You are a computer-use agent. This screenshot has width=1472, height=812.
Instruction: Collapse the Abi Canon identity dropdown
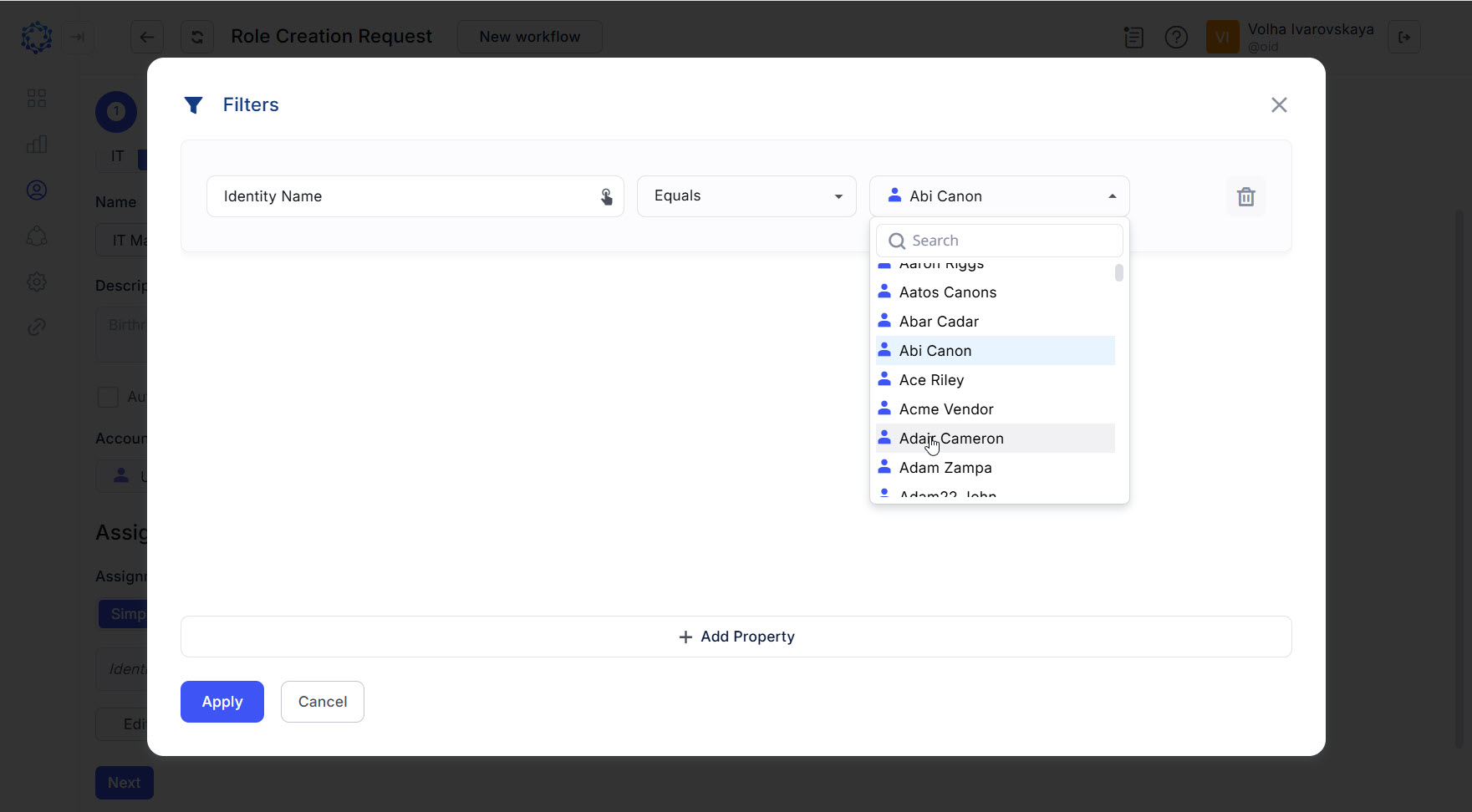[1111, 195]
